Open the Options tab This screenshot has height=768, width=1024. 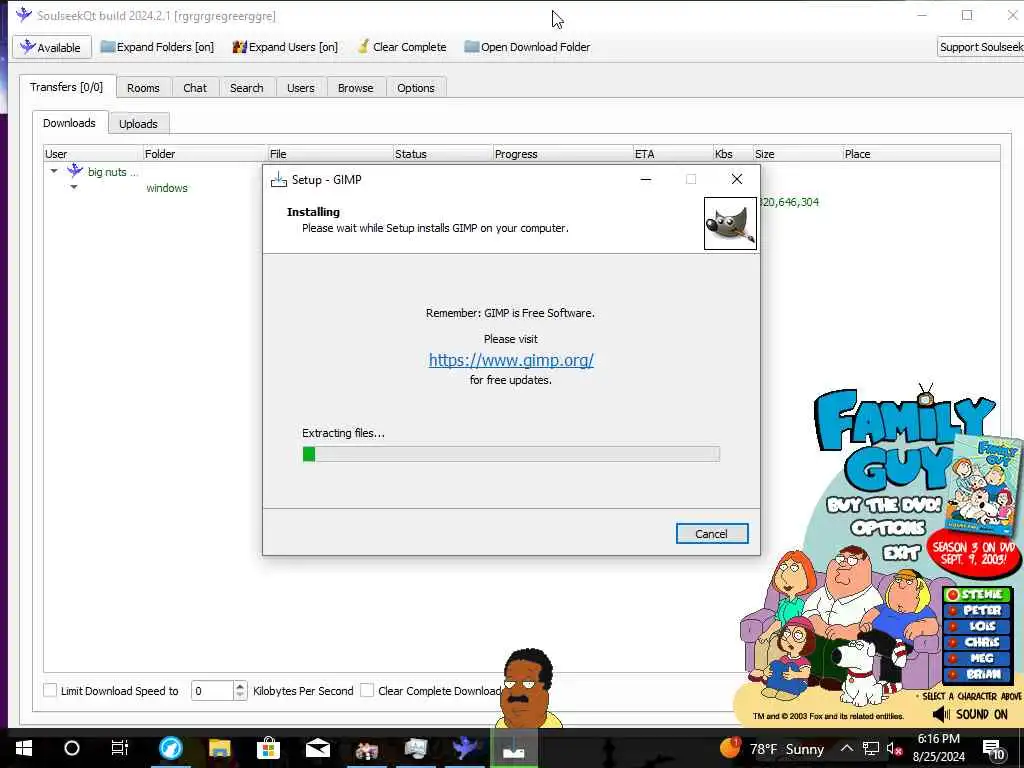pos(415,88)
